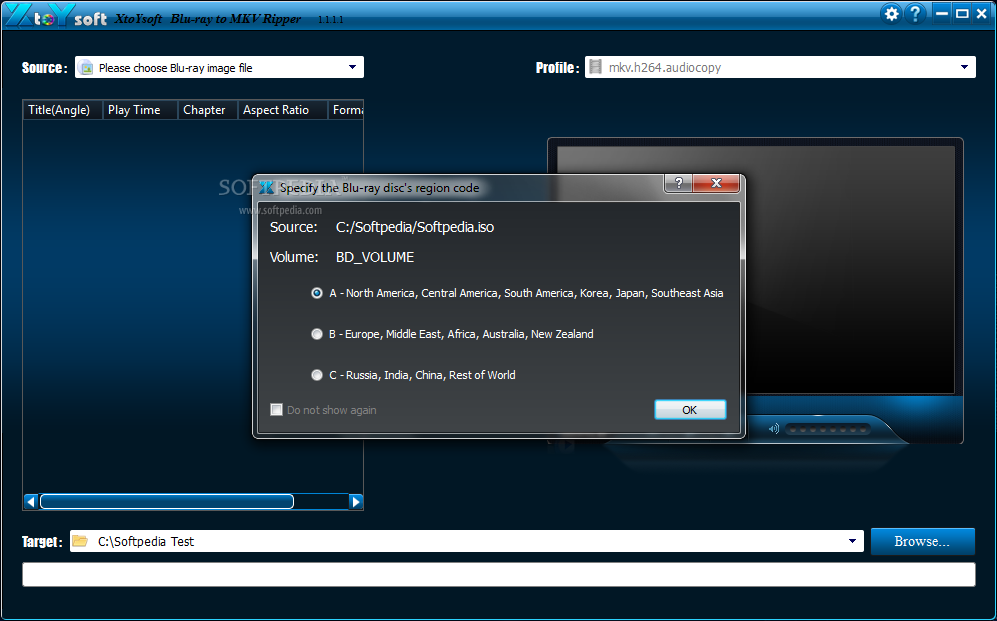Click the C:/Softpedia/Softpedia.iso source path
The width and height of the screenshot is (997, 621).
415,228
